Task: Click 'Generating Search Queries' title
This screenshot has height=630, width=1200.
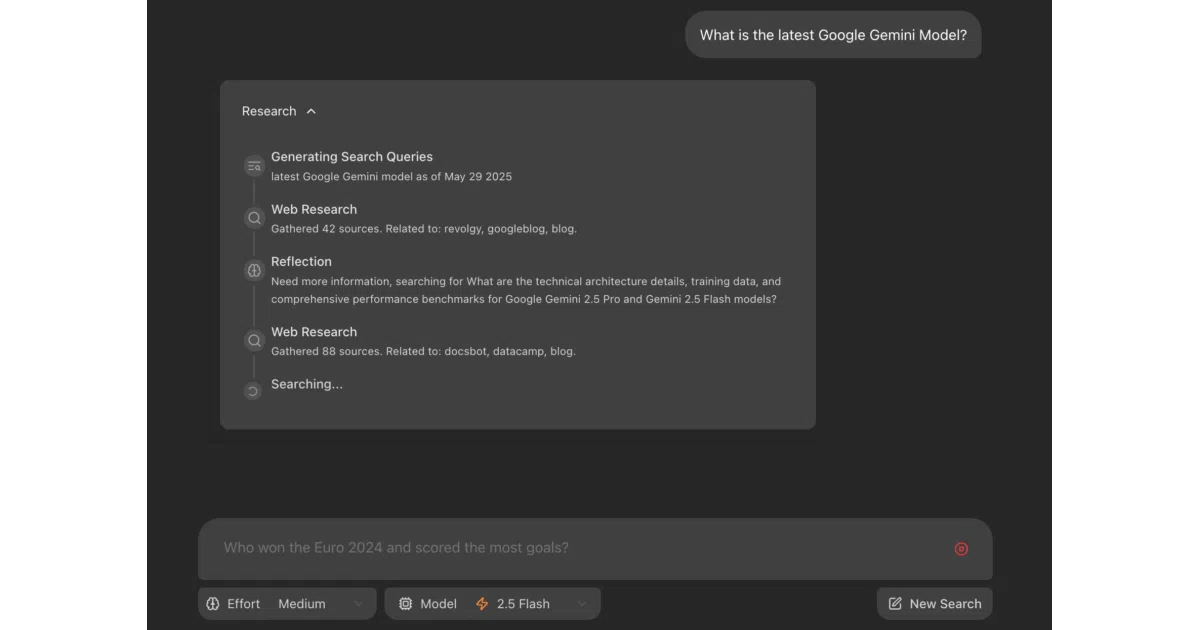Action: 352,157
